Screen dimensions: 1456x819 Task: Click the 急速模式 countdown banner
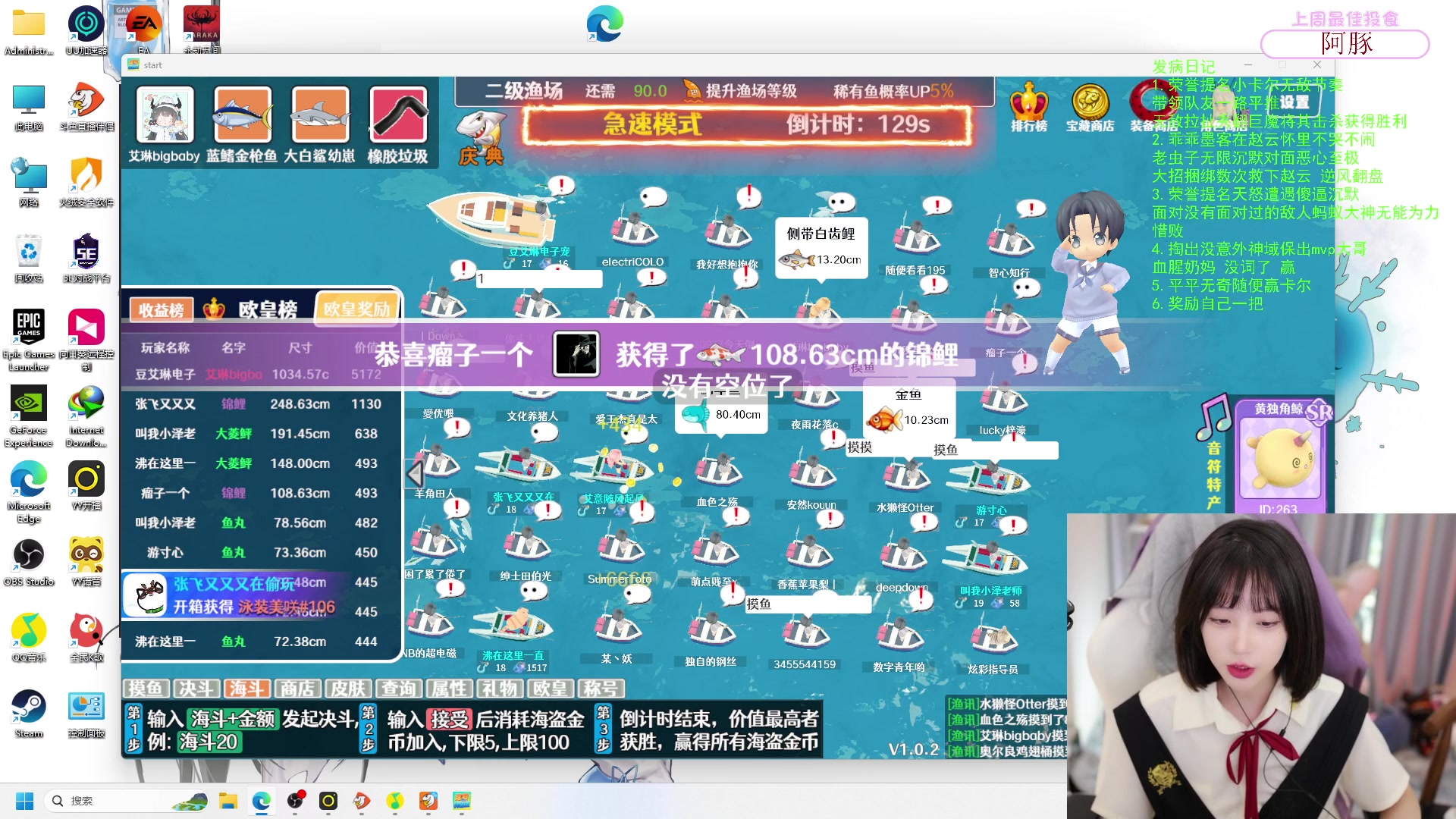pos(747,124)
